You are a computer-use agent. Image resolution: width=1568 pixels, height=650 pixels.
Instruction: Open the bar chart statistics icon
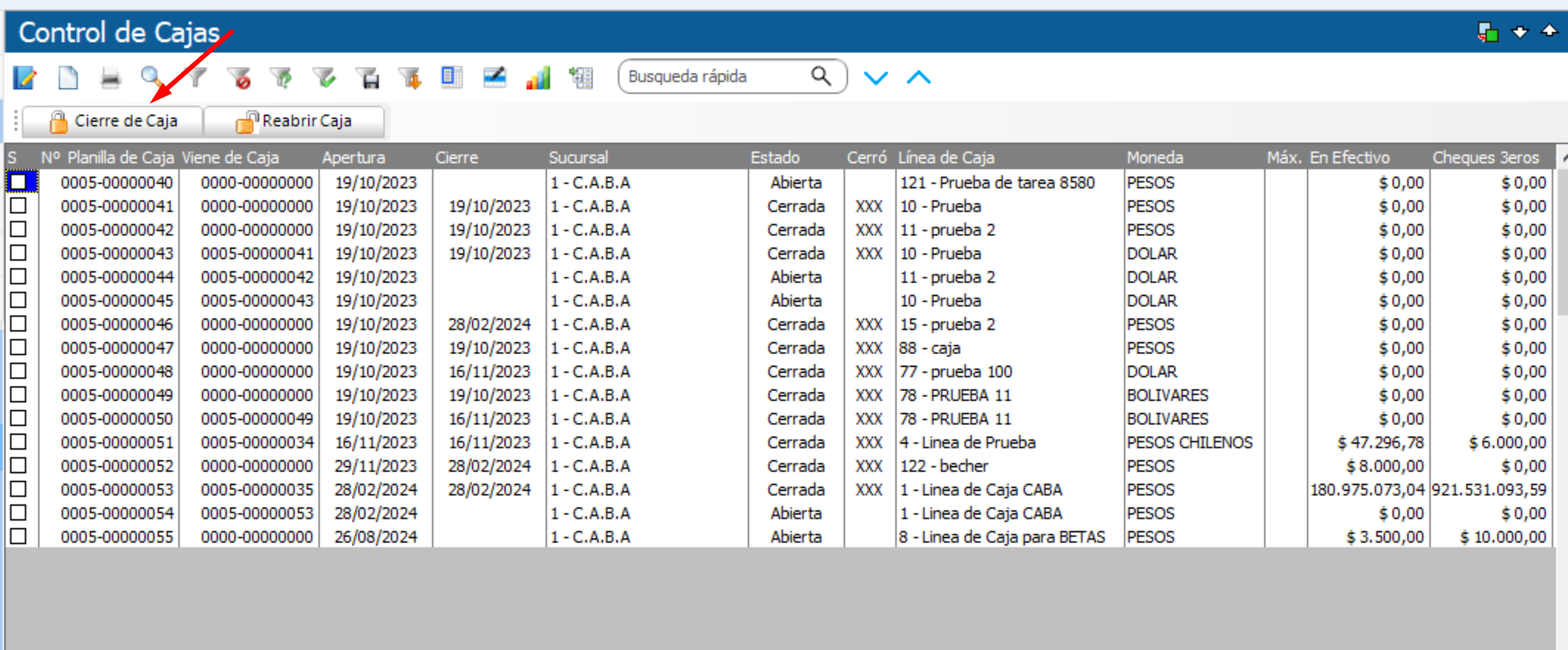point(538,78)
